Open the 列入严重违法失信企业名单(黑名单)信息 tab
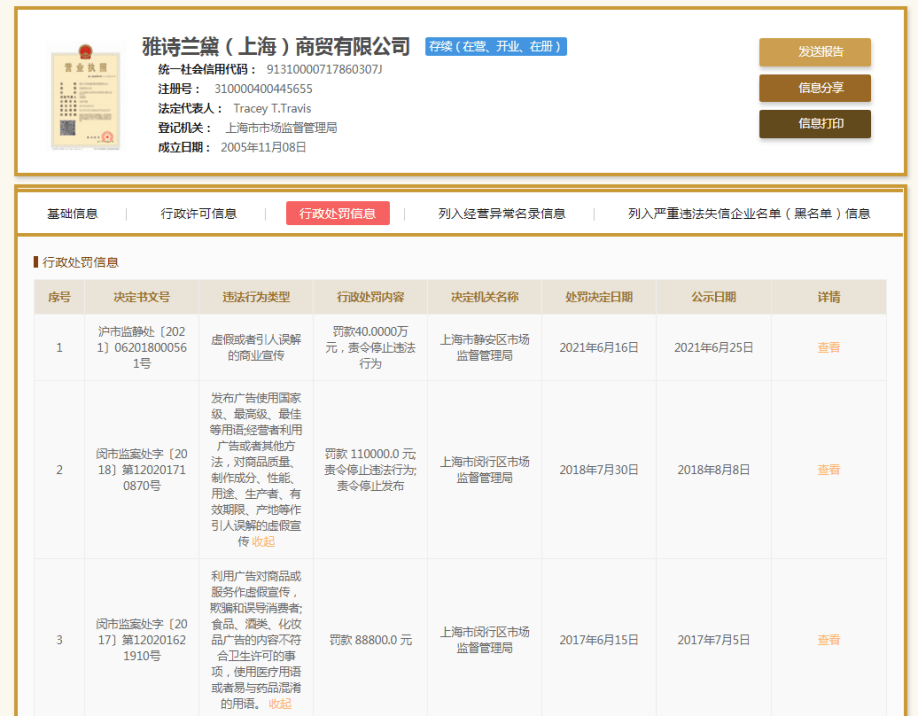This screenshot has height=717, width=919. [x=748, y=213]
